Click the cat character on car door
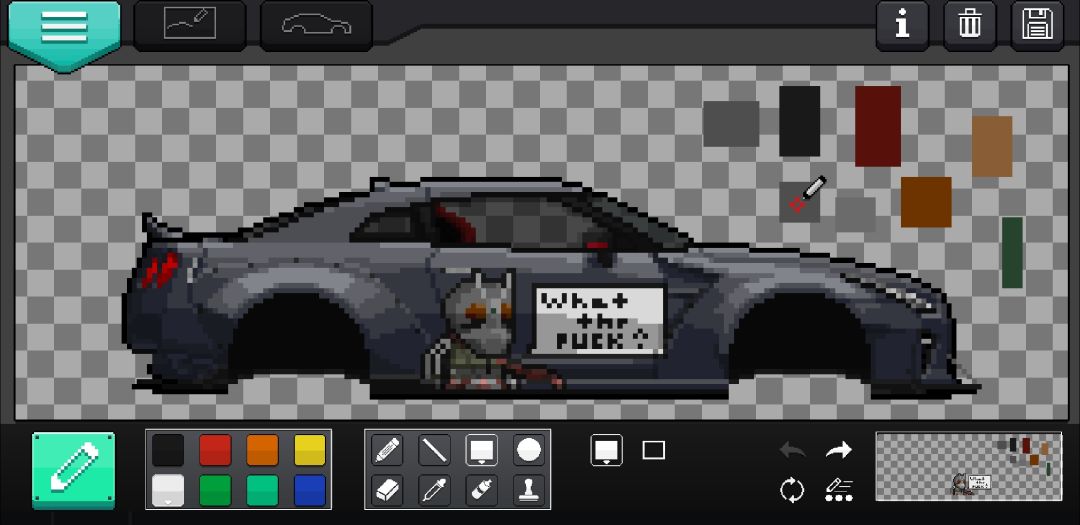 click(x=482, y=329)
